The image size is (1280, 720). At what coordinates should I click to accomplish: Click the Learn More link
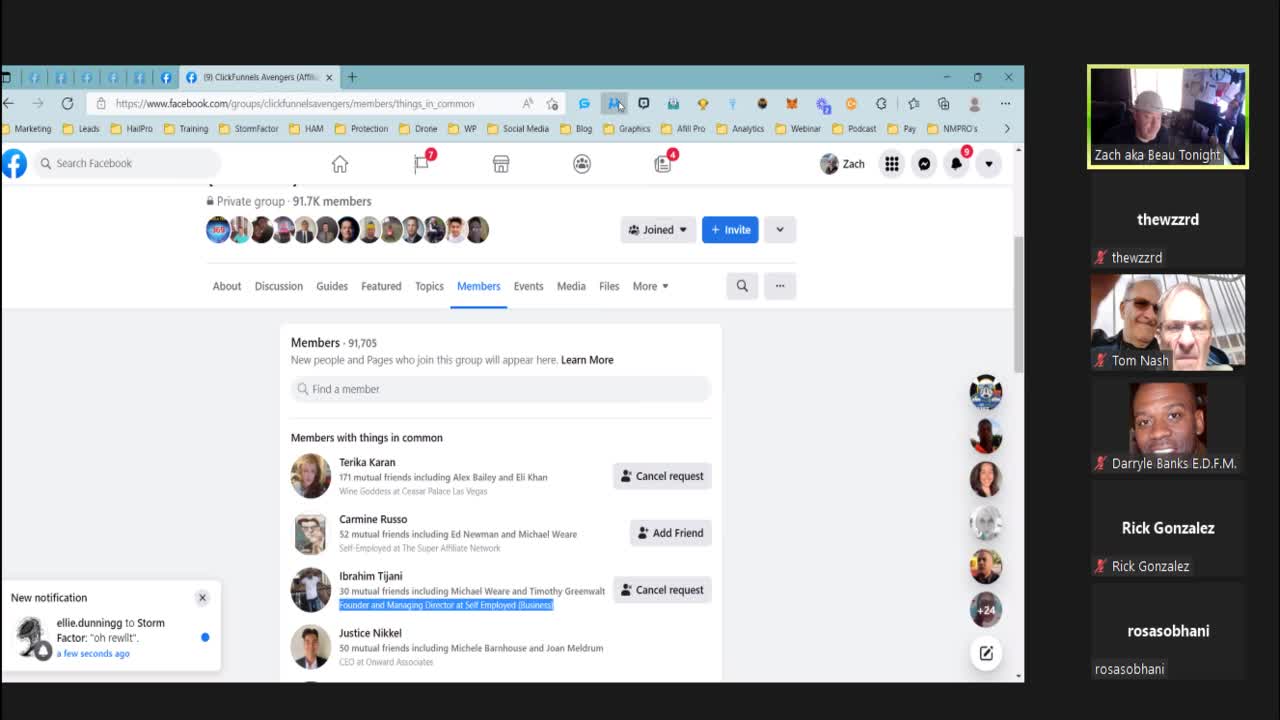(x=587, y=360)
